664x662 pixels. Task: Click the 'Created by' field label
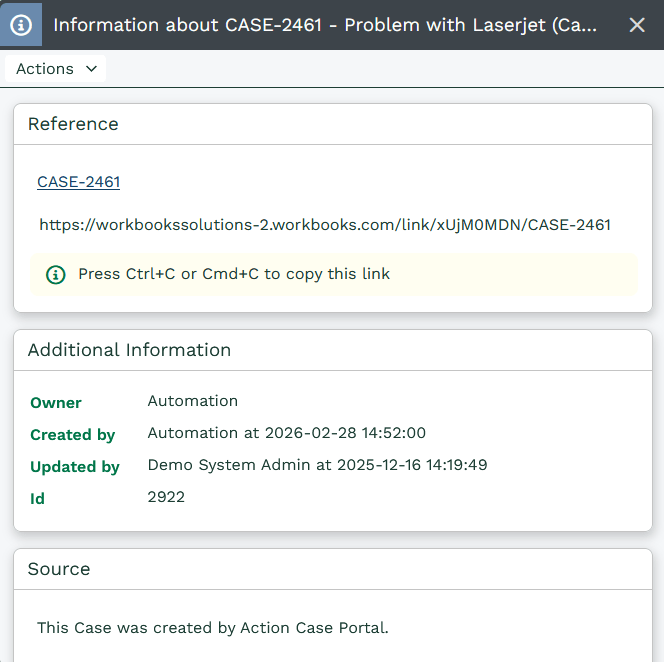tap(72, 435)
